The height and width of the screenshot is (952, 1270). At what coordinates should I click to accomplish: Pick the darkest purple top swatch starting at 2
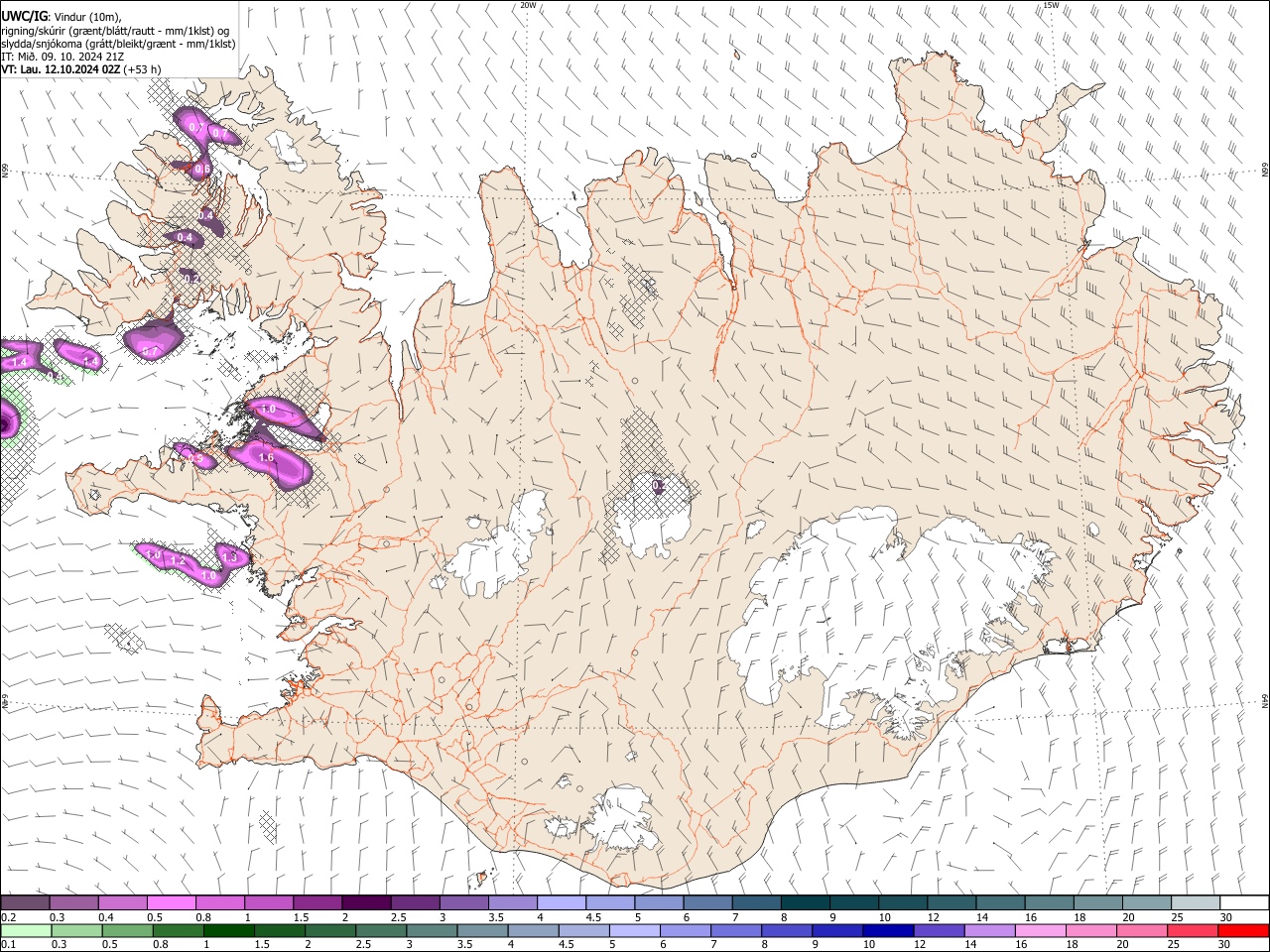tap(365, 902)
